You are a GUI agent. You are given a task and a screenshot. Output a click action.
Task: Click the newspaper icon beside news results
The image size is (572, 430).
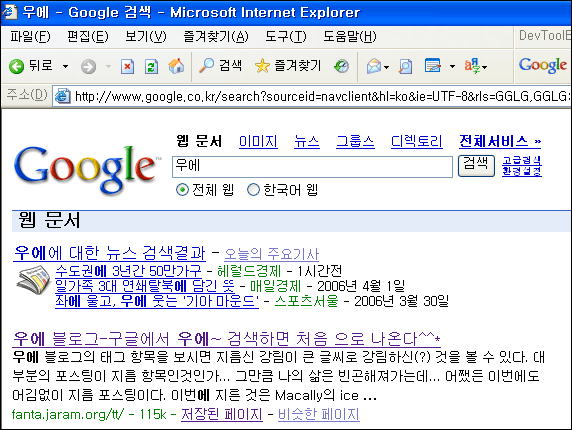point(33,279)
